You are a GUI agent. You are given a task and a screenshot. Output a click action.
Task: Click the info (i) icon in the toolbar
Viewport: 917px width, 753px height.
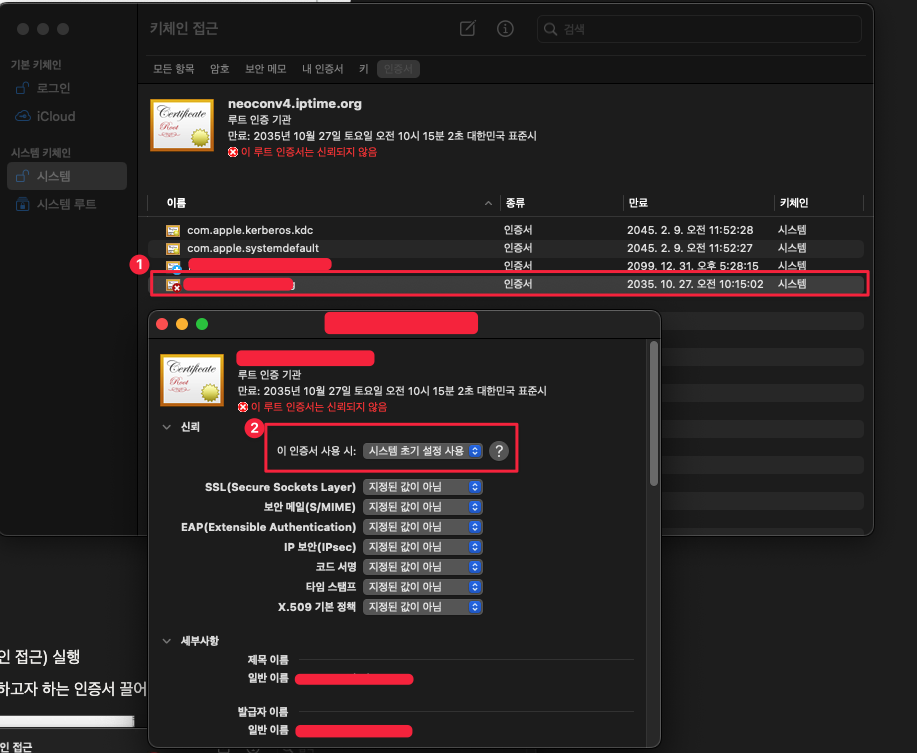(x=505, y=29)
